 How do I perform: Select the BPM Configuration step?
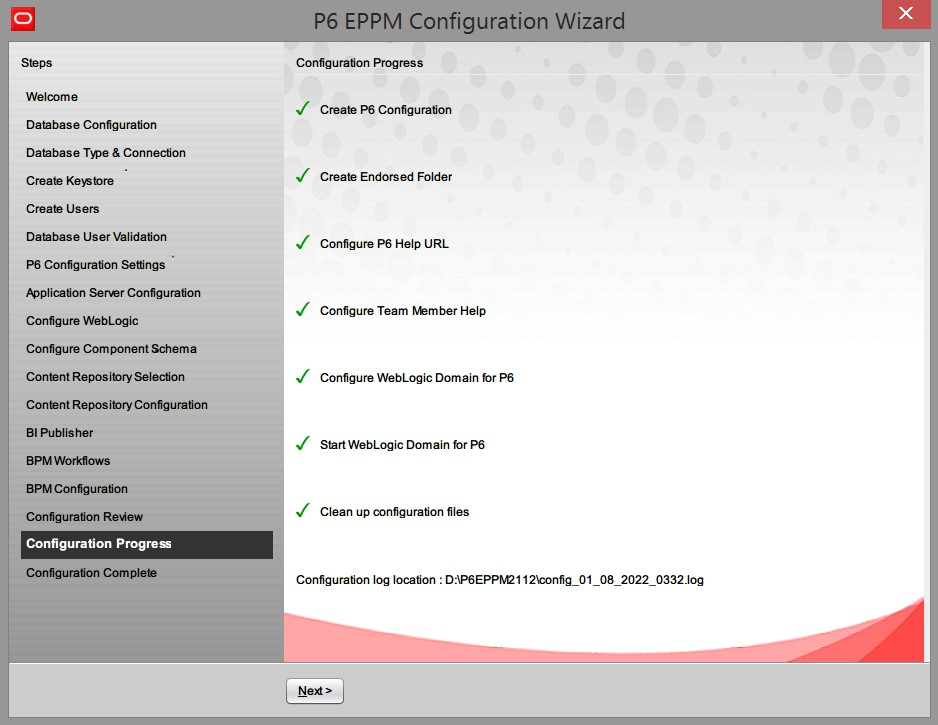click(77, 489)
